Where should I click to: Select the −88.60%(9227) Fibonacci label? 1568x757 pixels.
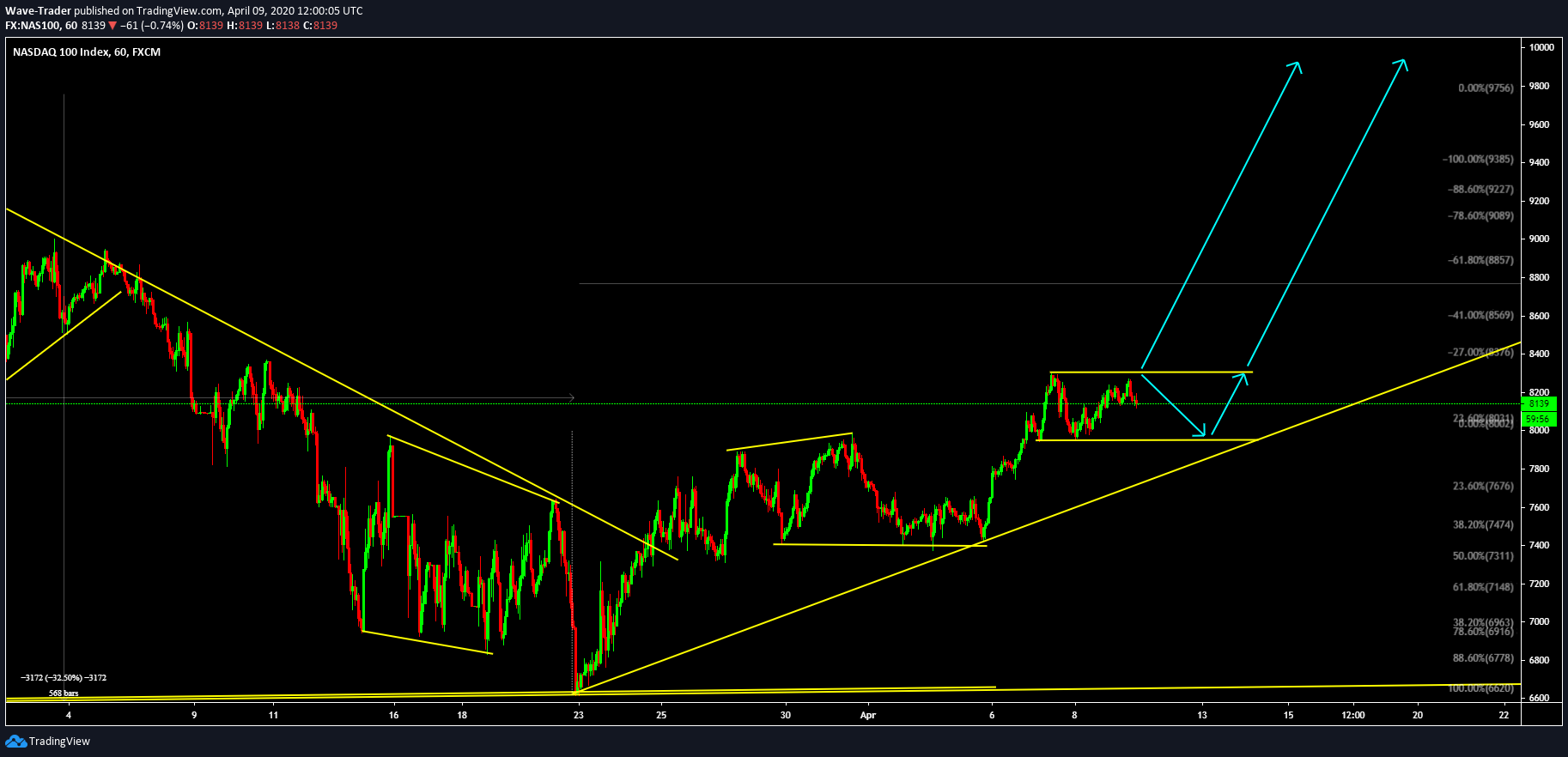coord(1480,189)
